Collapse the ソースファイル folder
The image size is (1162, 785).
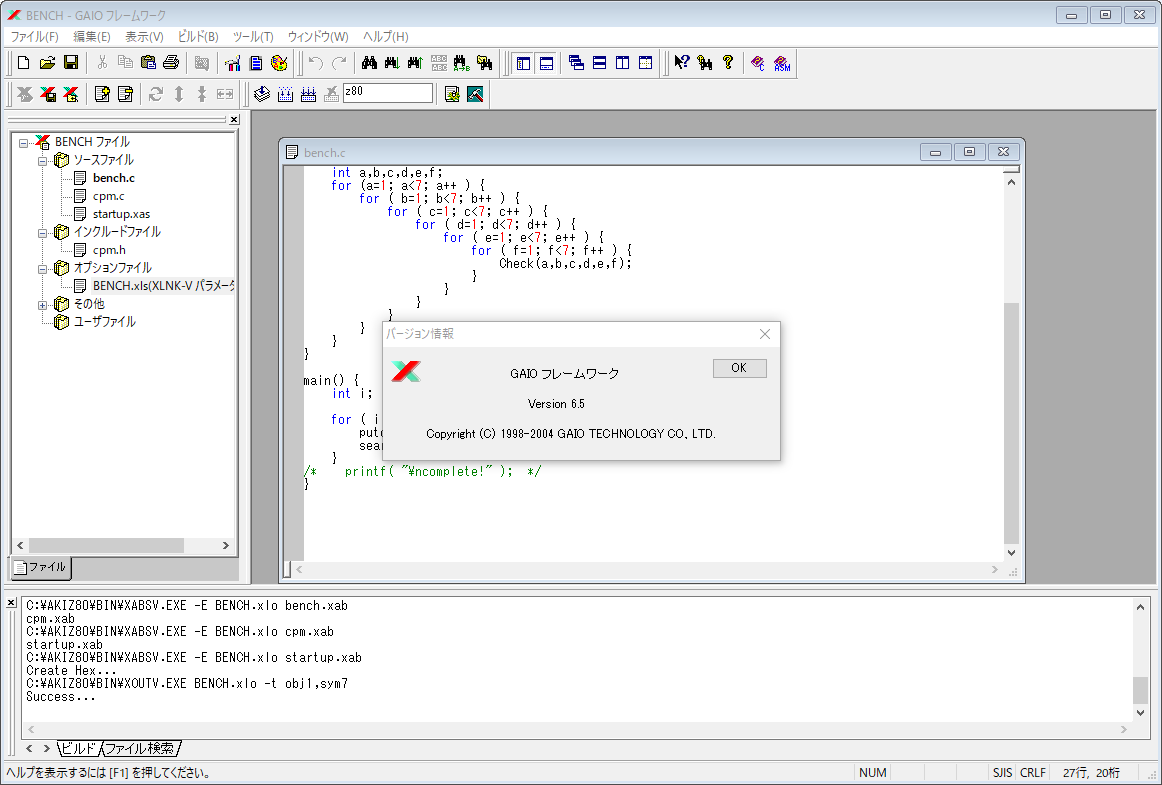(x=42, y=160)
